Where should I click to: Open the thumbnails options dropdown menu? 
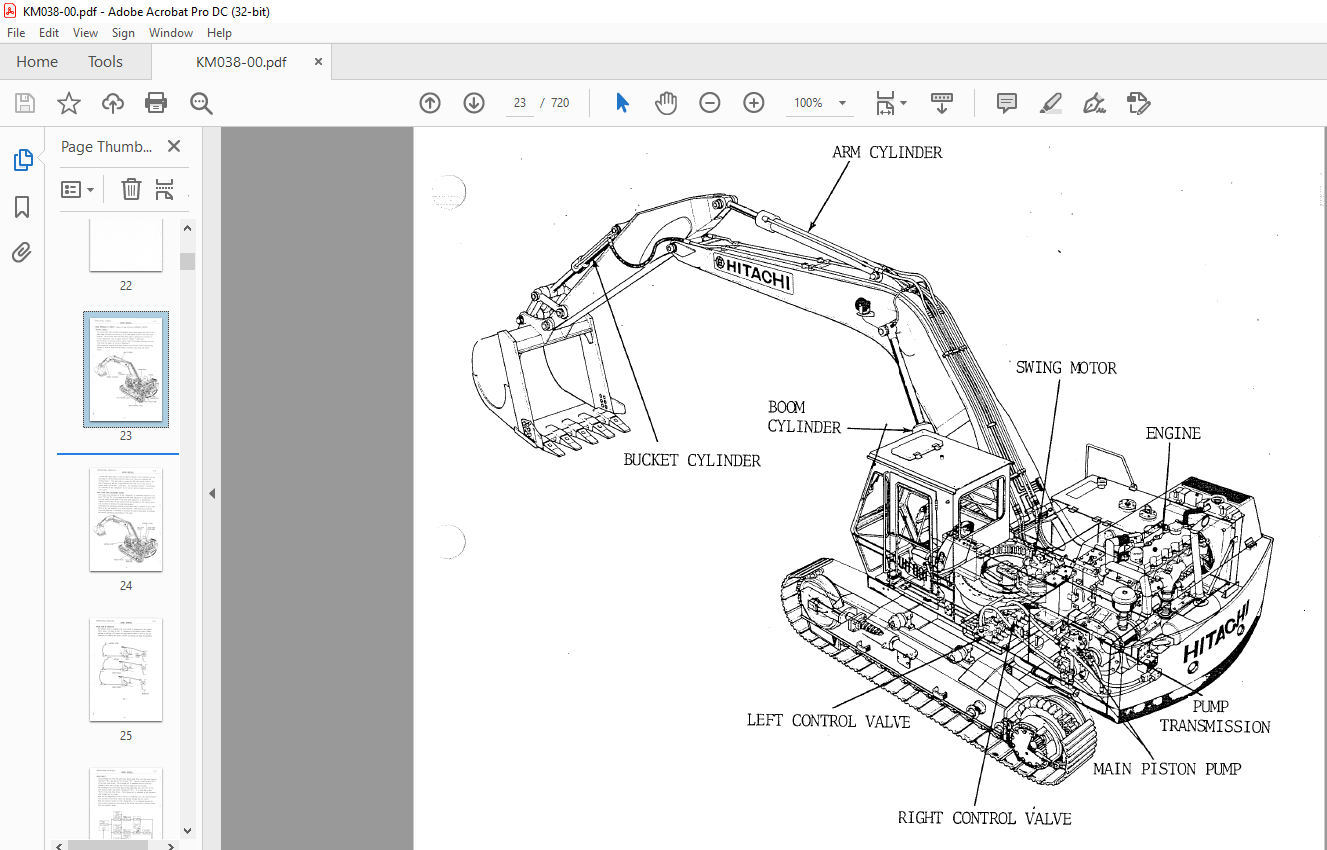pyautogui.click(x=78, y=189)
